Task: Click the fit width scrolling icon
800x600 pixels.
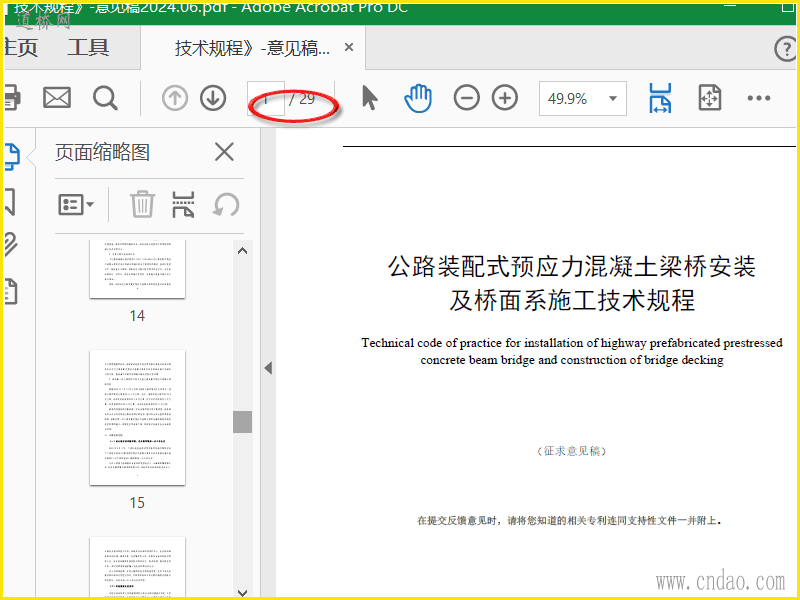Action: 660,98
